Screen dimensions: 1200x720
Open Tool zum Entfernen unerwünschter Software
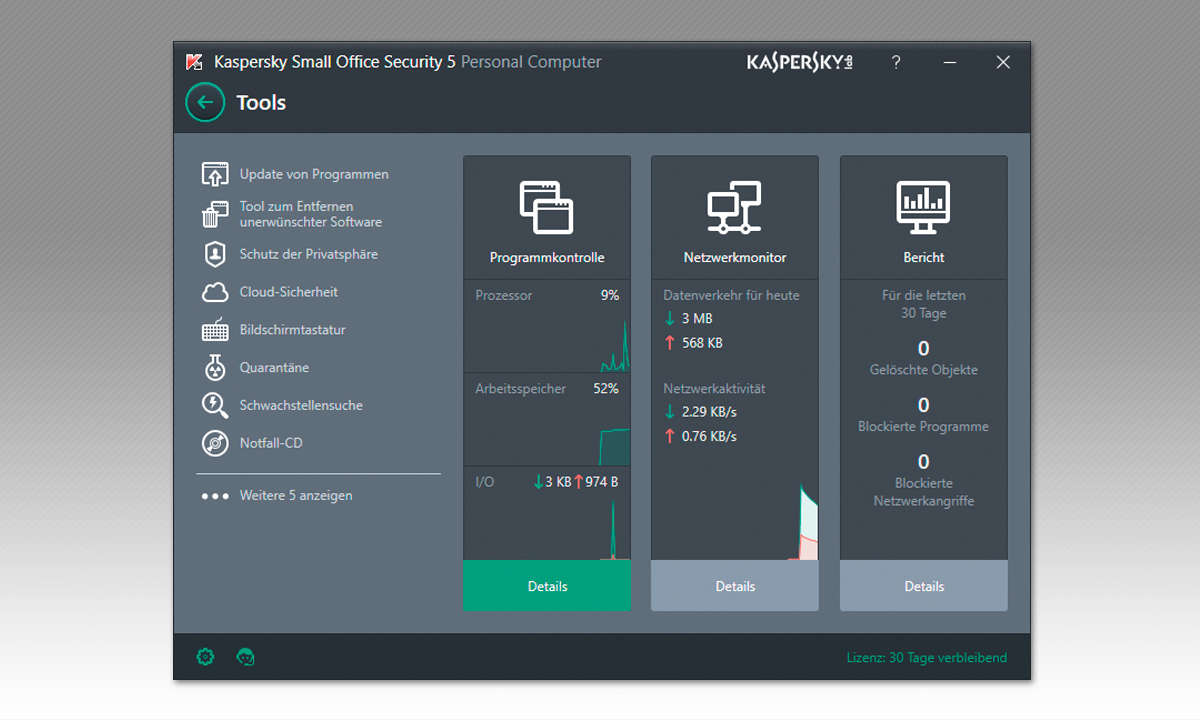click(311, 214)
